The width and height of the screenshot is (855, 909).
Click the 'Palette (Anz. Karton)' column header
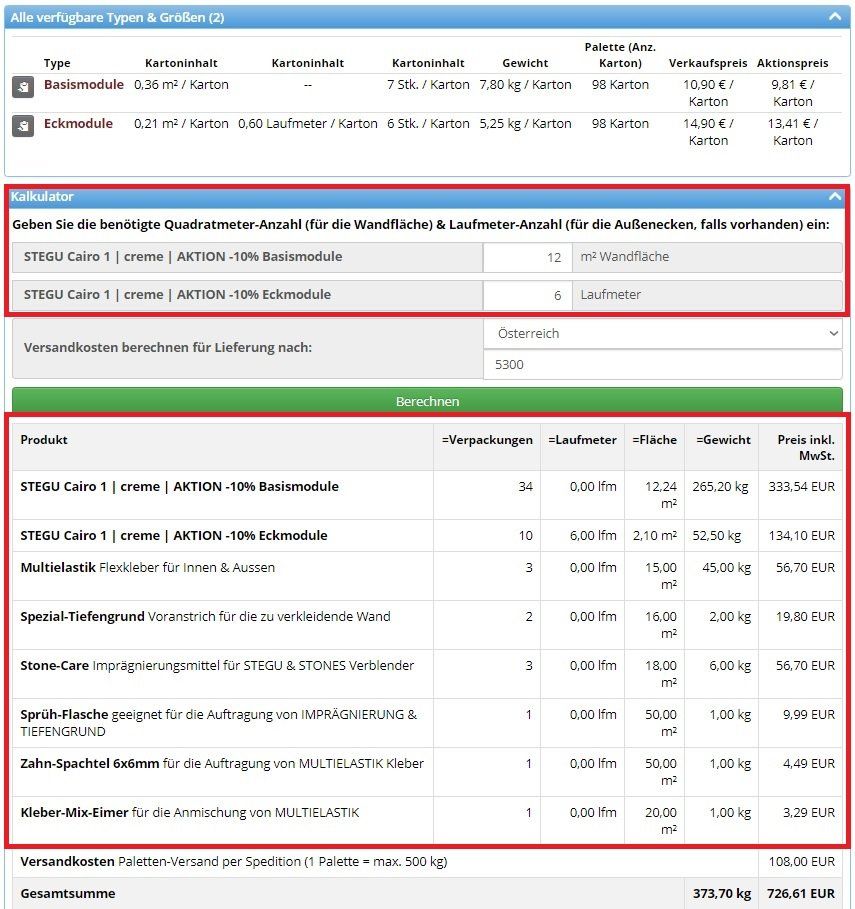tap(620, 55)
